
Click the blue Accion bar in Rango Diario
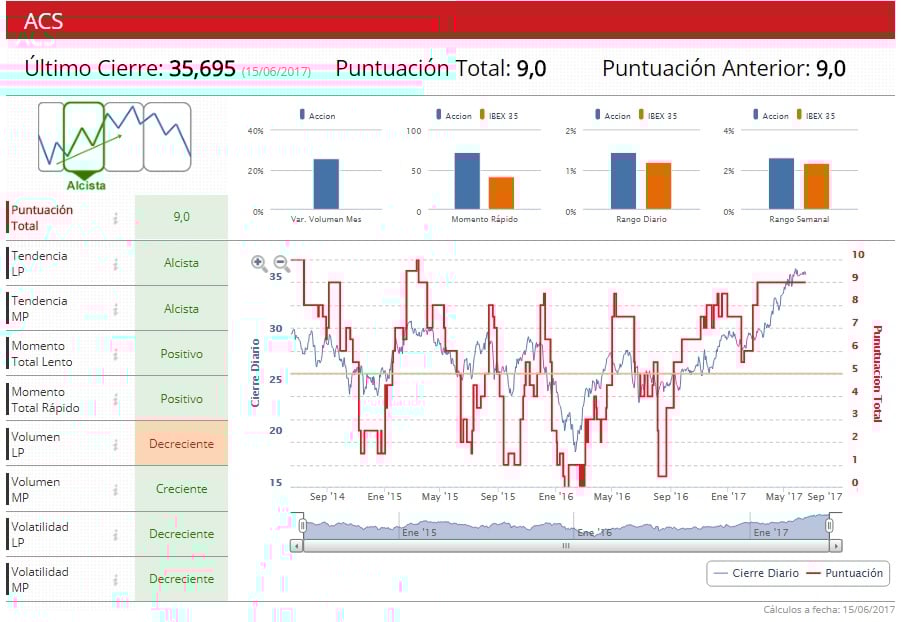click(x=623, y=181)
